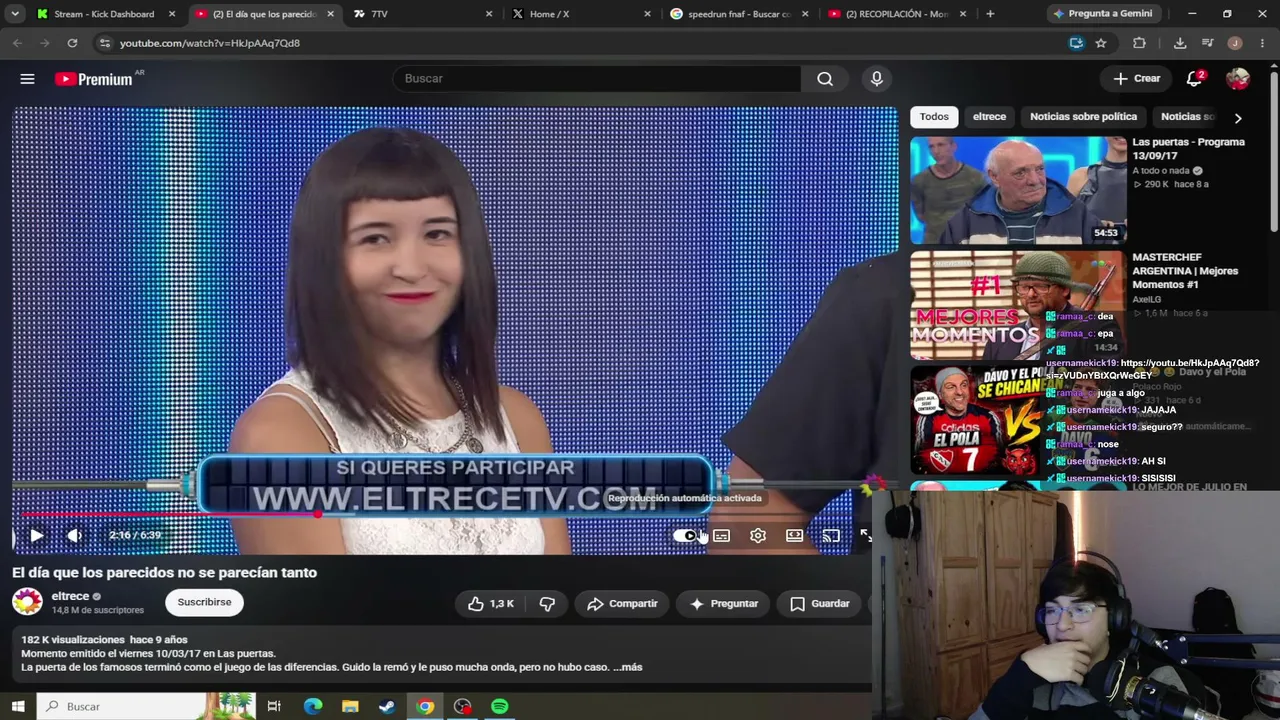Open the Las puertas 13/09/17 video thumbnail
Viewport: 1280px width, 720px height.
(1018, 190)
